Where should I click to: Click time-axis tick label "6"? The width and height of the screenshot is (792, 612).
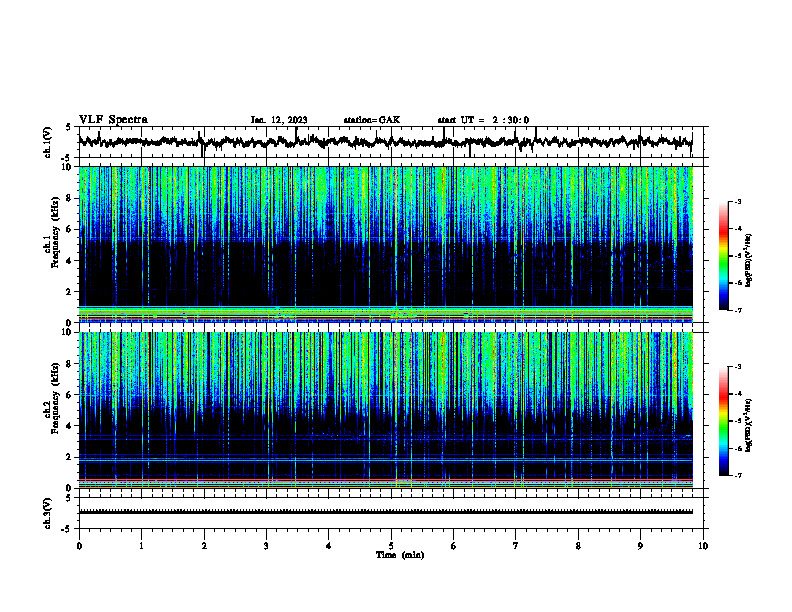[x=454, y=546]
